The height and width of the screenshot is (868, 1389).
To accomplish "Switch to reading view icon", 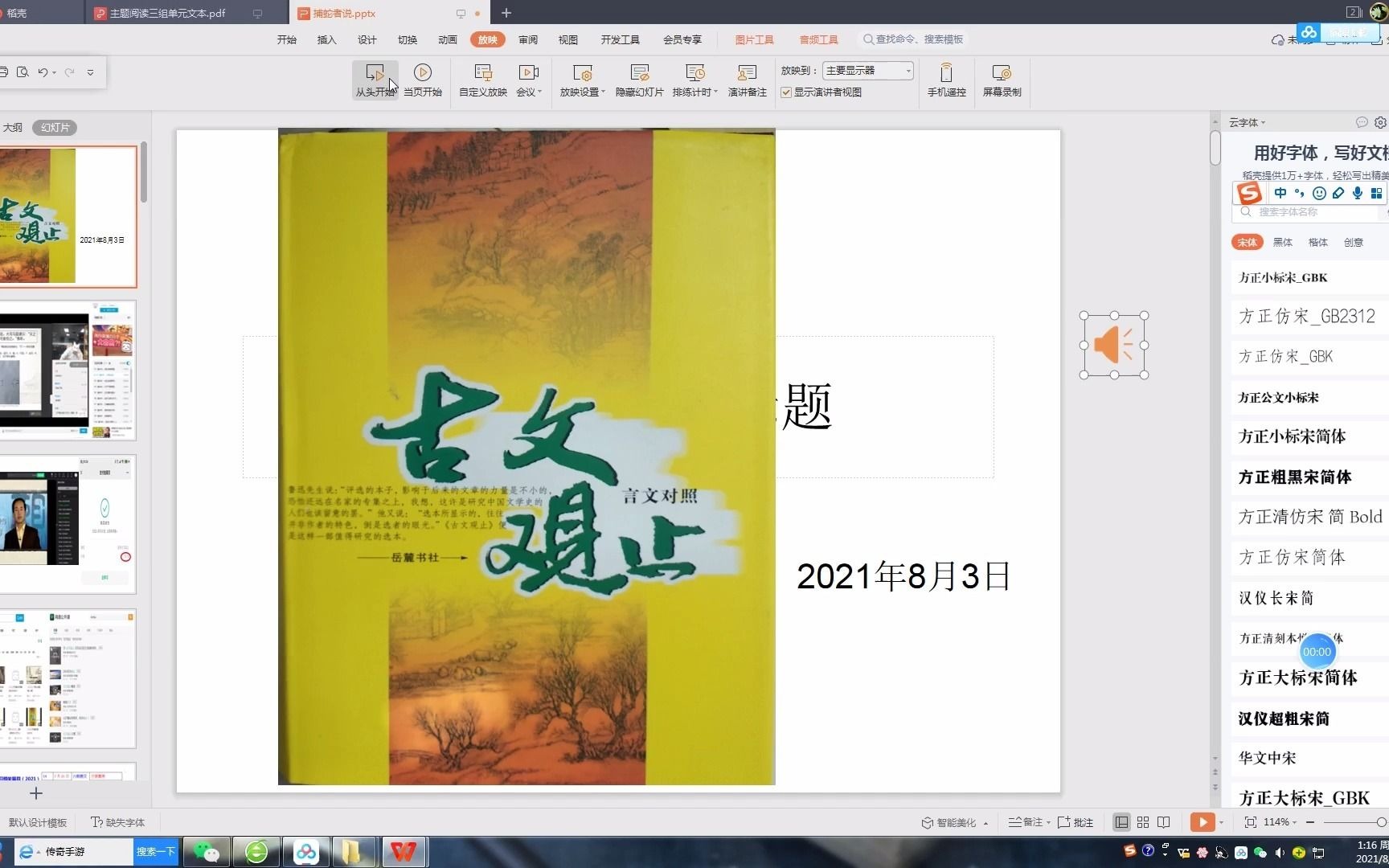I will coord(1164,822).
